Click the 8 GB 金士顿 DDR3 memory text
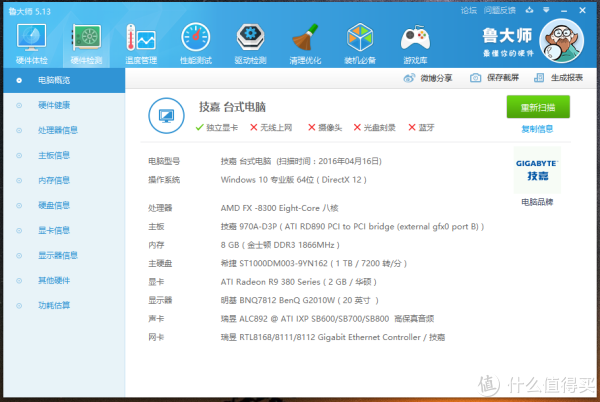The width and height of the screenshot is (600, 402). (280, 245)
